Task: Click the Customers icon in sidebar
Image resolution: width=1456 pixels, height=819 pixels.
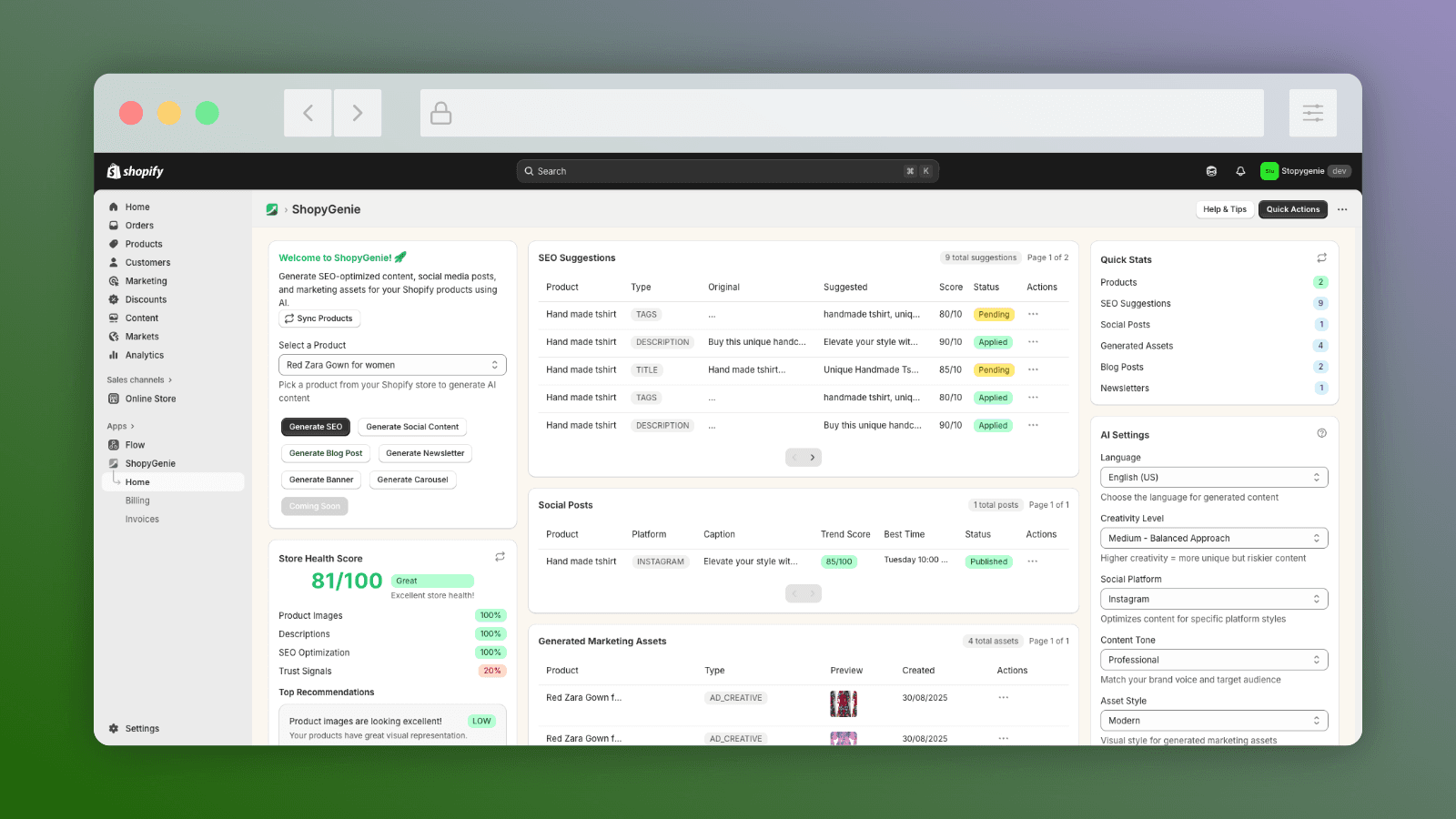Action: 114,262
